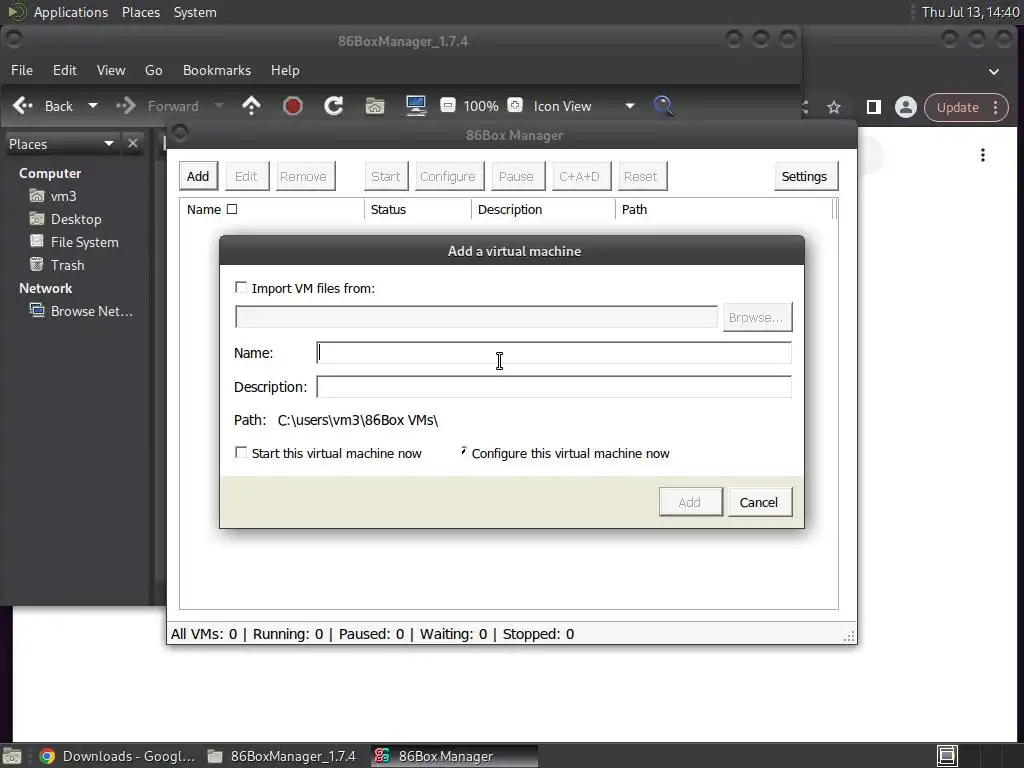Cancel the Add a virtual machine dialog
This screenshot has height=768, width=1024.
pyautogui.click(x=759, y=502)
